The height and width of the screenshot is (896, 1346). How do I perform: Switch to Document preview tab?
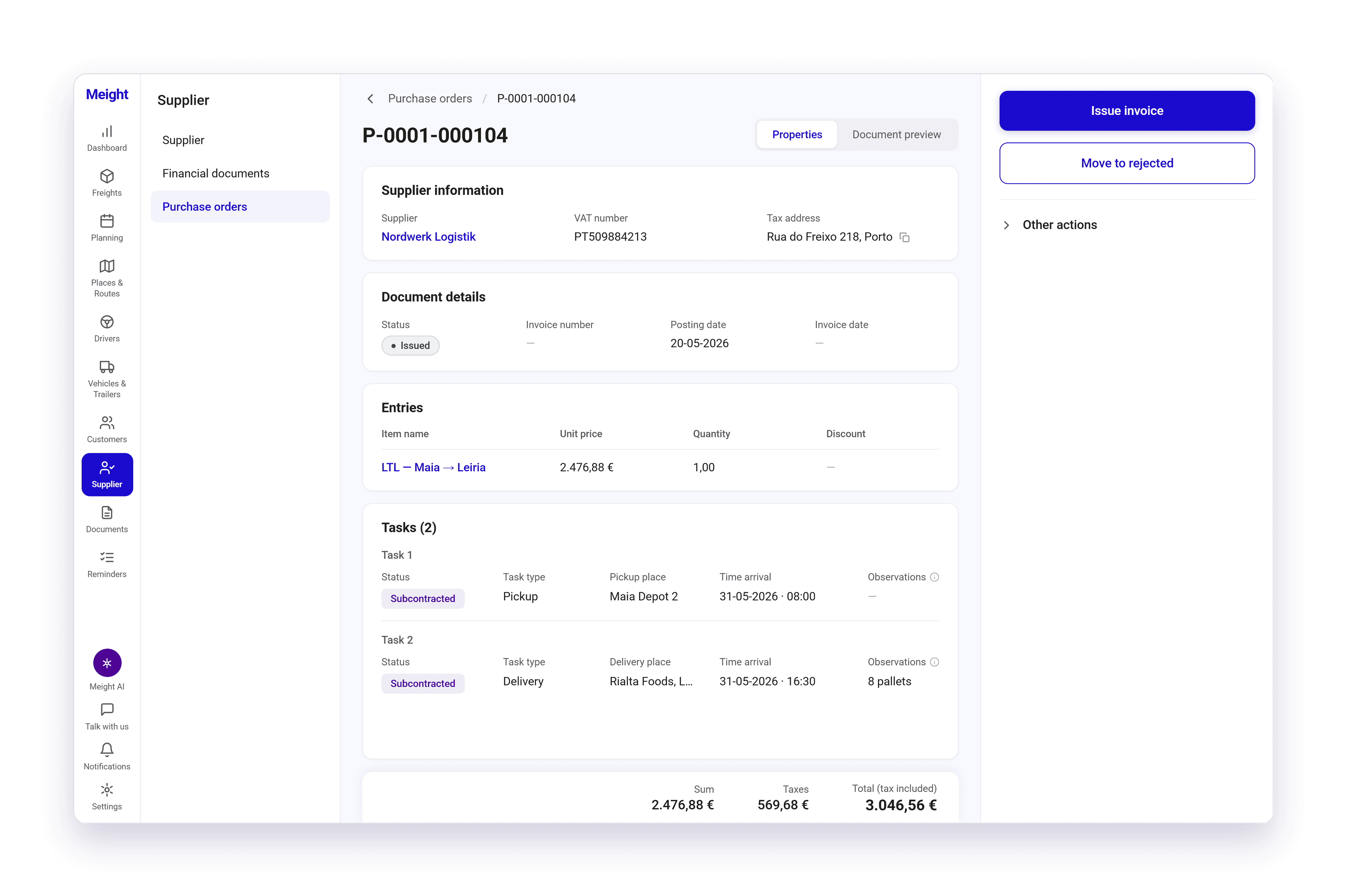click(x=896, y=134)
